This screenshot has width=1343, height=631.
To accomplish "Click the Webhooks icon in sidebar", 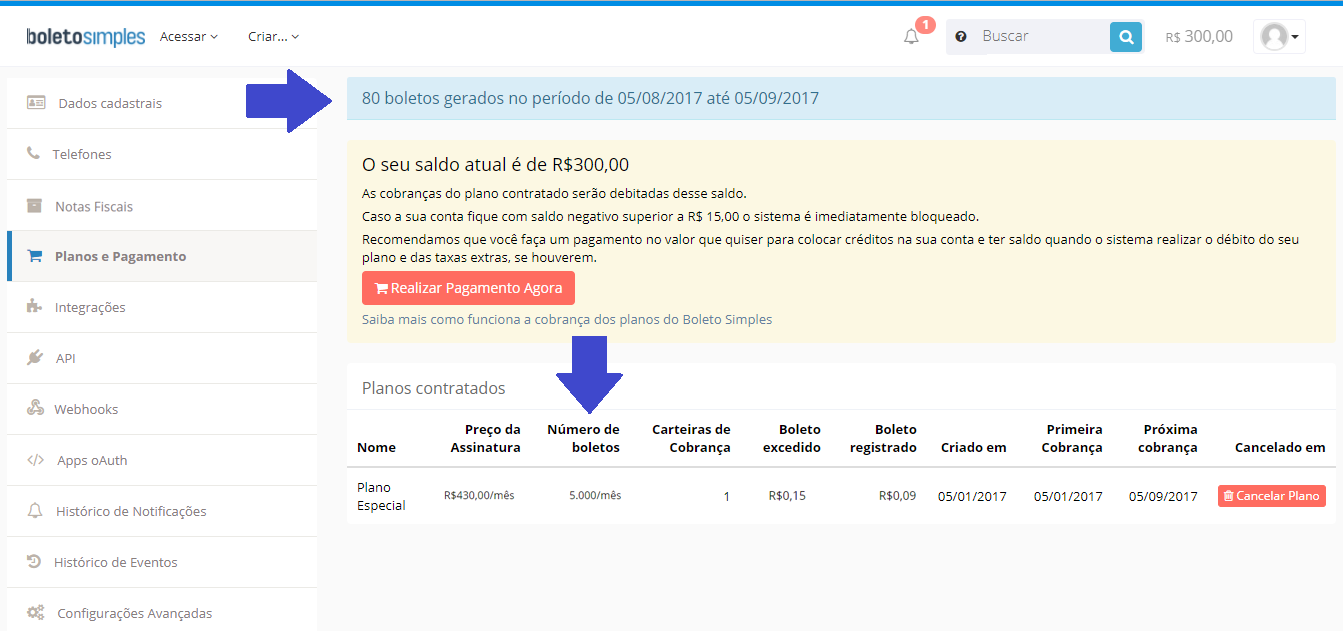I will coord(35,408).
